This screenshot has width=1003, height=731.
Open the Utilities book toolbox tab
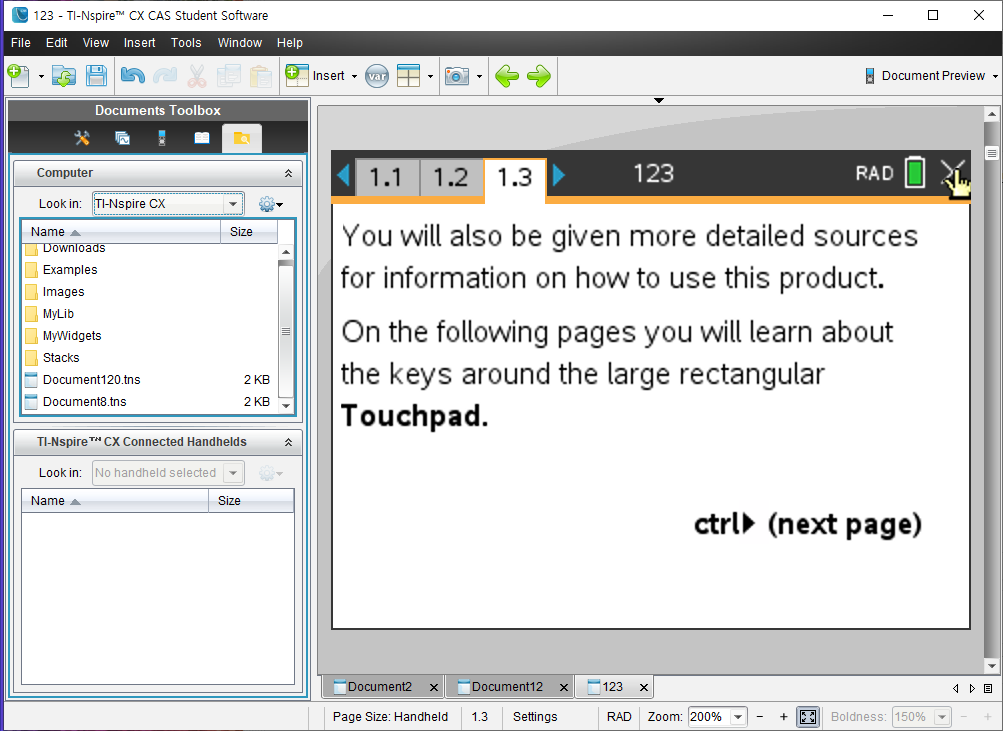tap(202, 138)
